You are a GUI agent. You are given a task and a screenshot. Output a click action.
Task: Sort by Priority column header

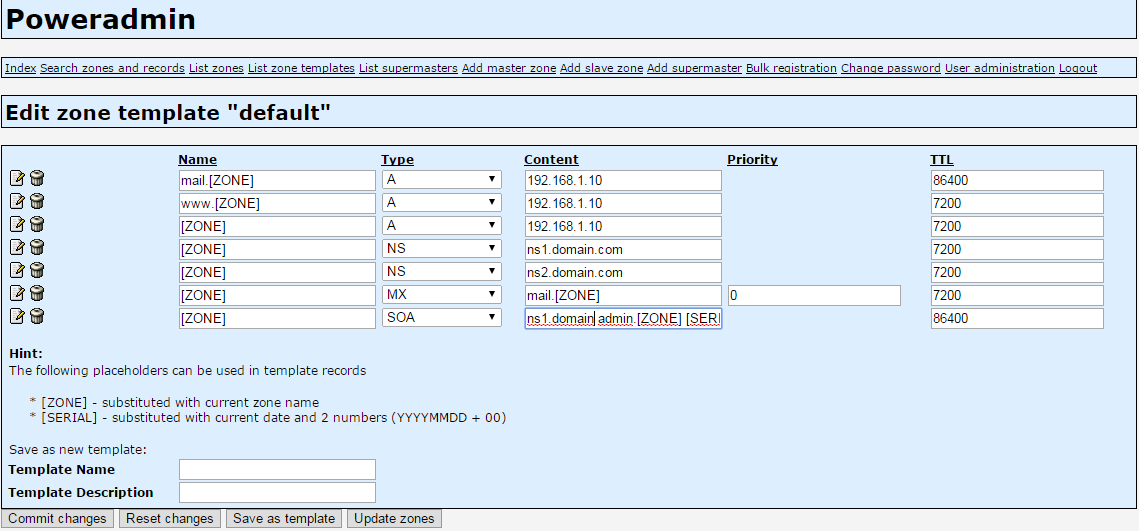(752, 160)
